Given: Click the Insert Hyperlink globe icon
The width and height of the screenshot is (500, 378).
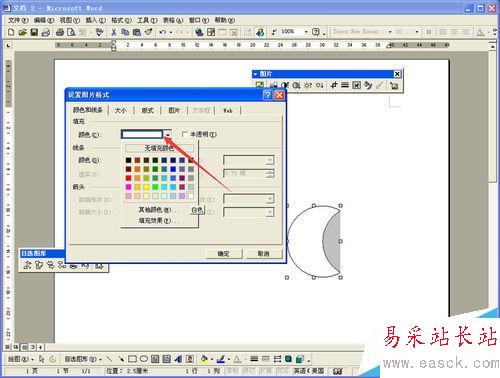Looking at the screenshot, I should pos(199,32).
